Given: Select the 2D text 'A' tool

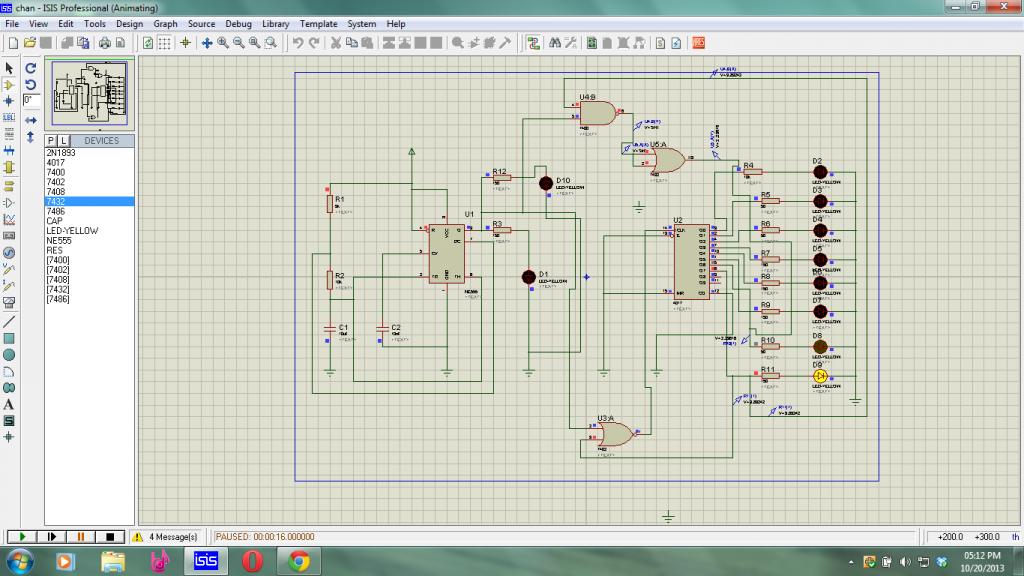Looking at the screenshot, I should coord(9,404).
